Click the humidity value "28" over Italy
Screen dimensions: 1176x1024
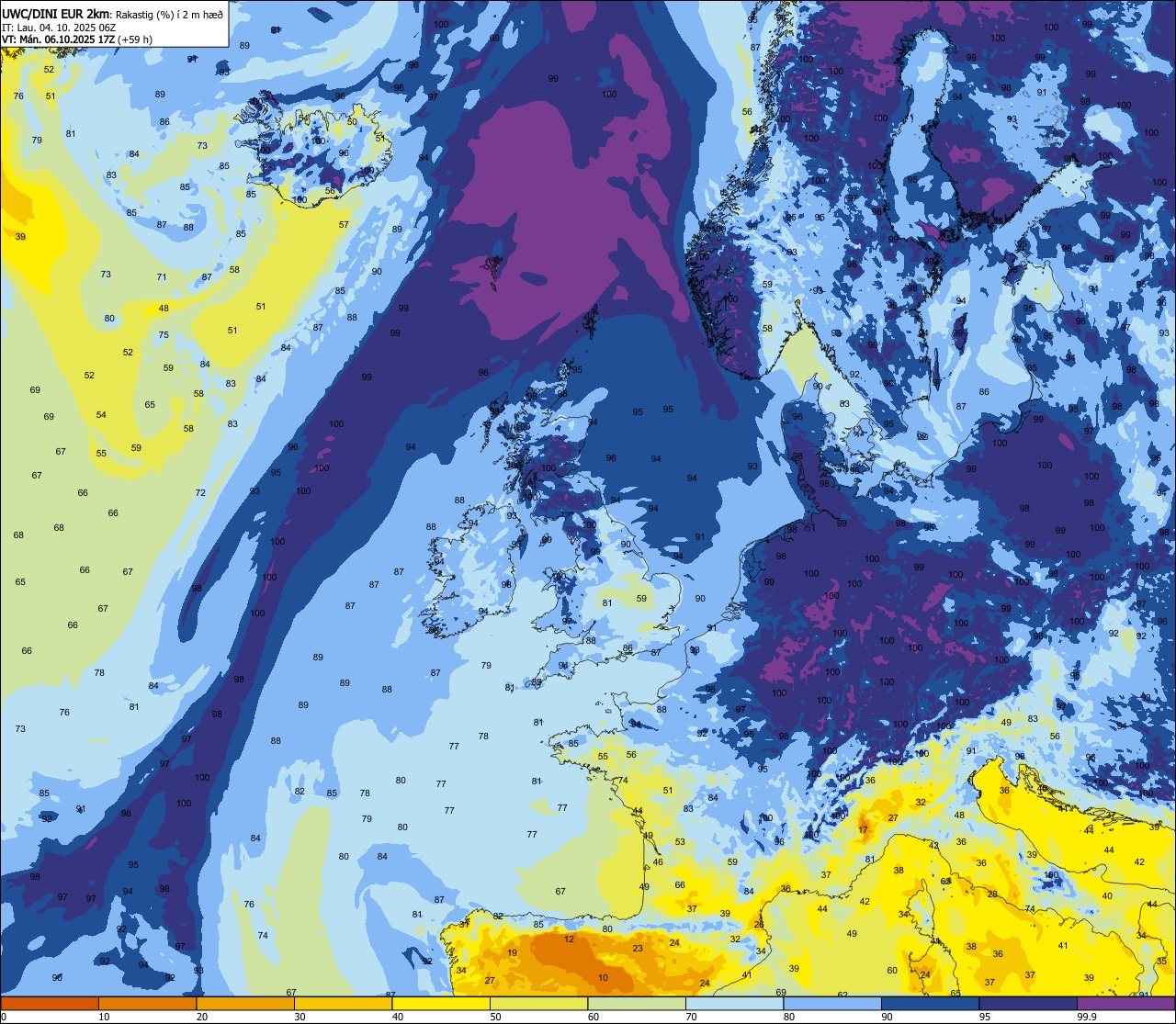coord(992,894)
